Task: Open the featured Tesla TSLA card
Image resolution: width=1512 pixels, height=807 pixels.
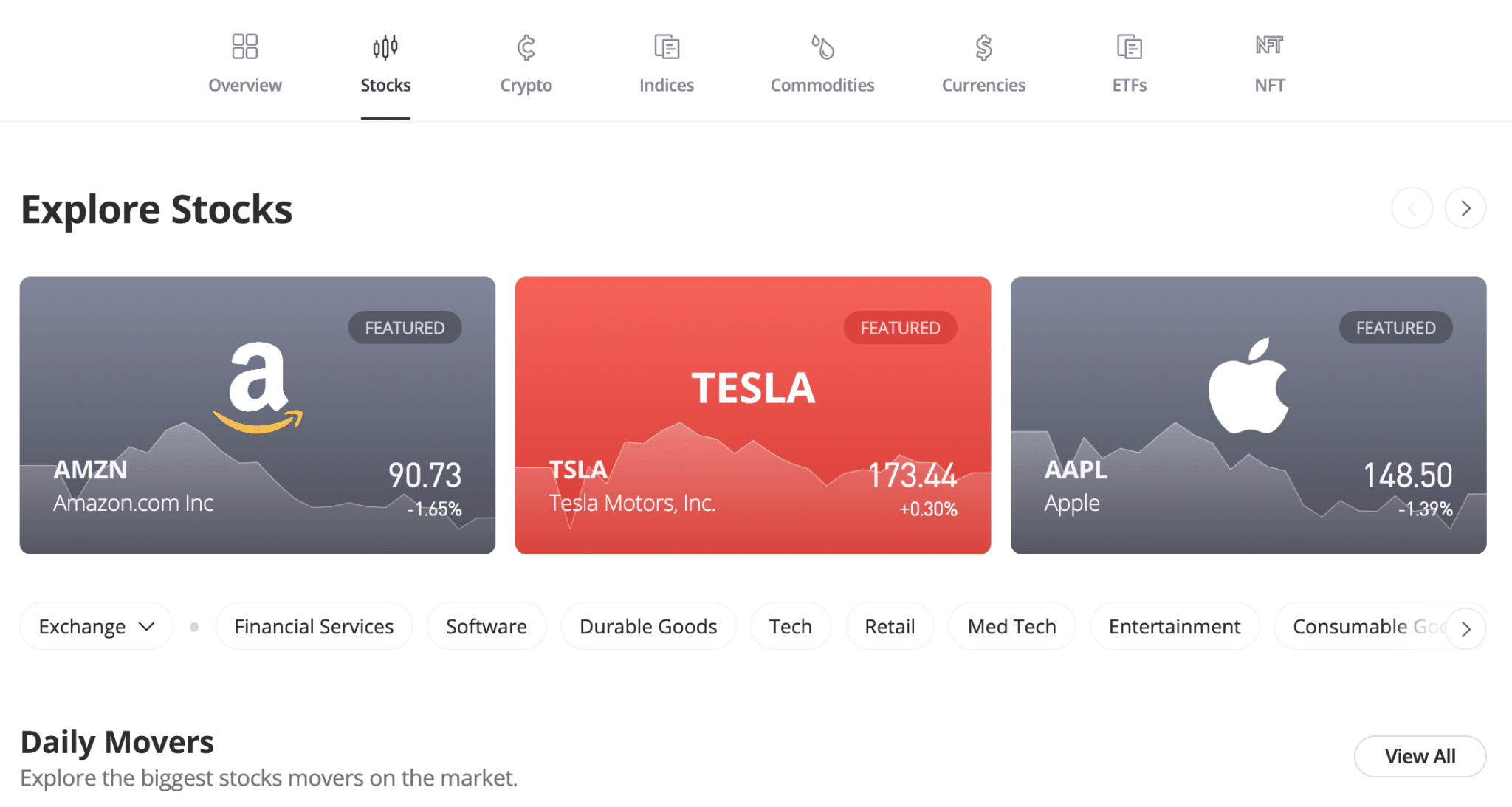Action: pyautogui.click(x=752, y=415)
